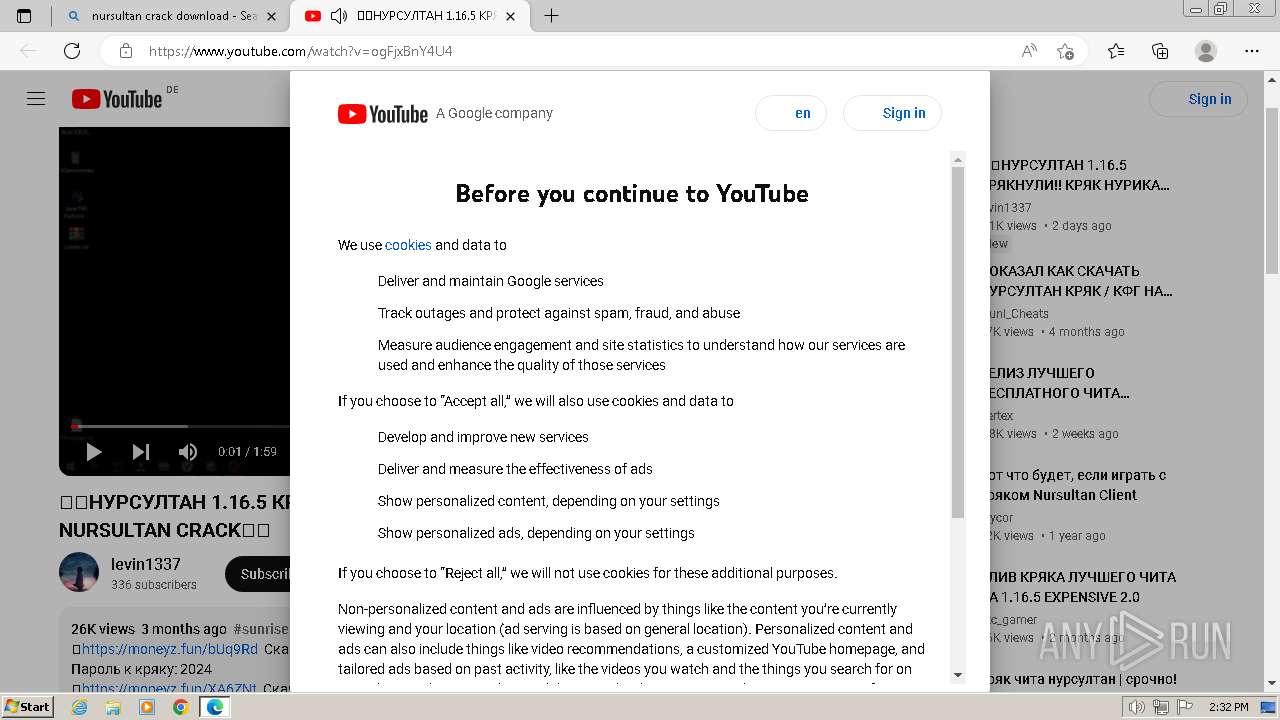View site information lock icon
The width and height of the screenshot is (1280, 720).
pos(125,51)
